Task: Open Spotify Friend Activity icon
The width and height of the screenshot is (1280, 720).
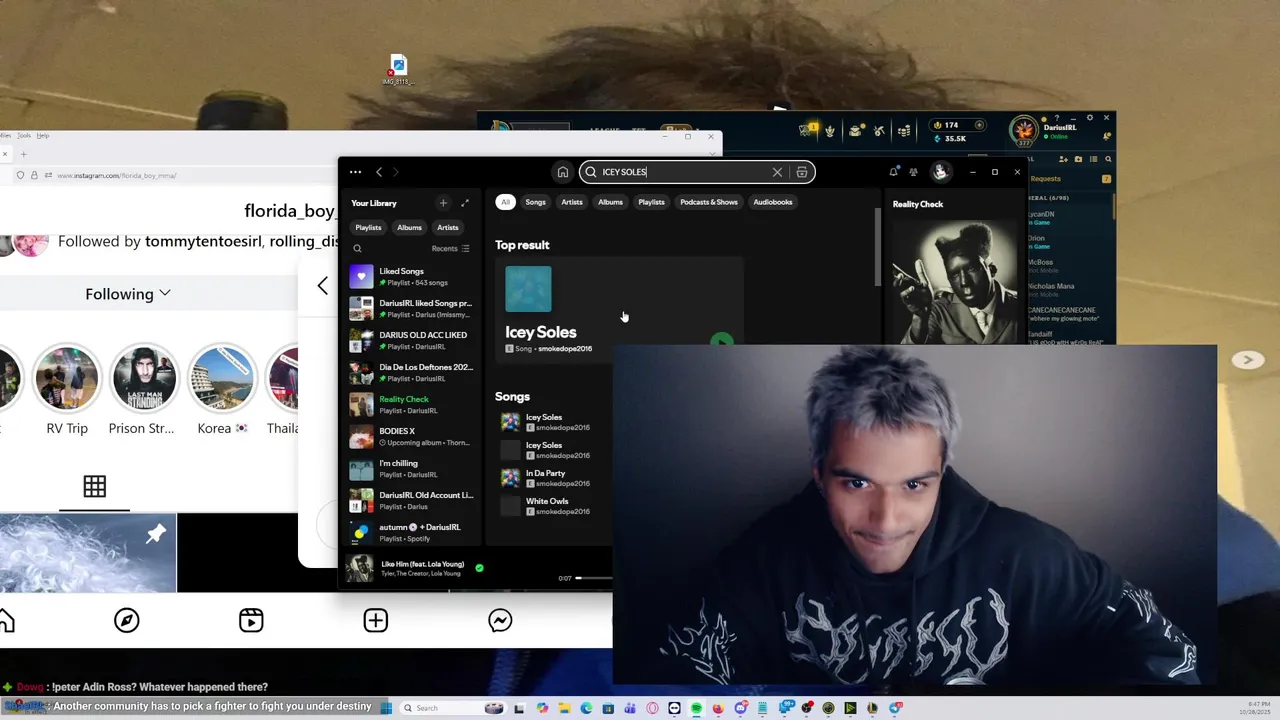Action: tap(913, 172)
